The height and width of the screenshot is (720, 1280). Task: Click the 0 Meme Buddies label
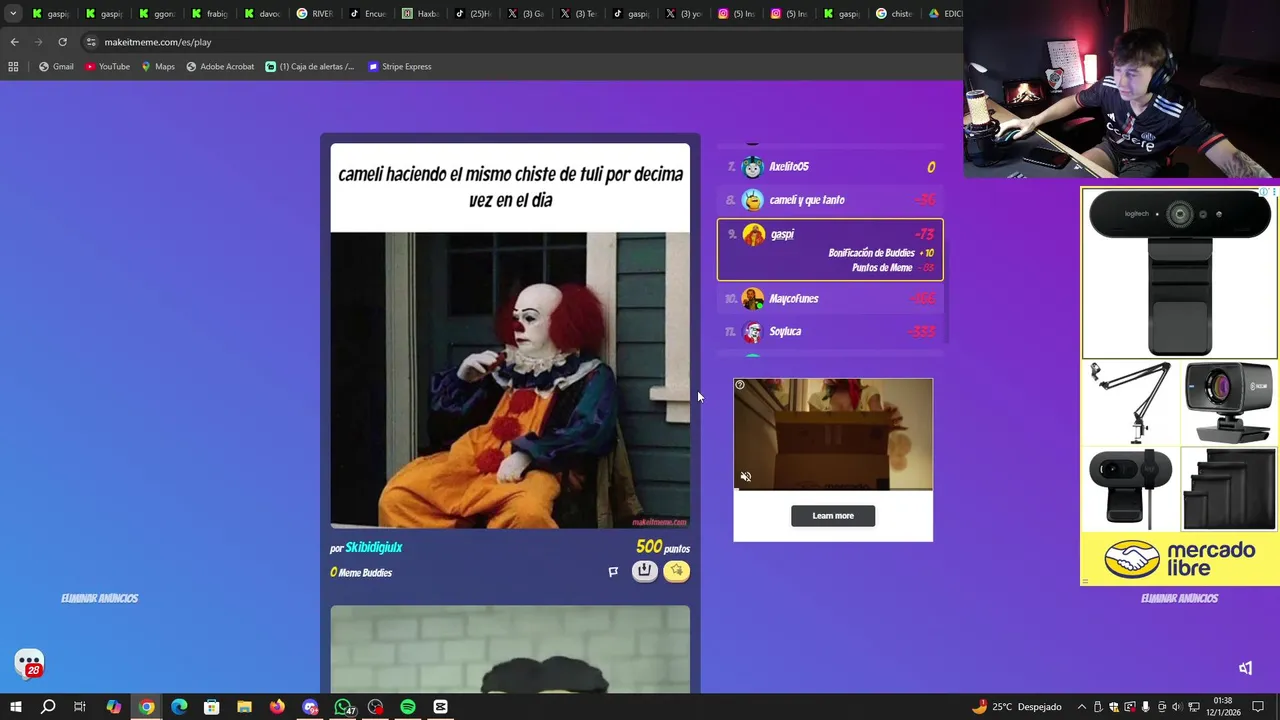point(361,572)
